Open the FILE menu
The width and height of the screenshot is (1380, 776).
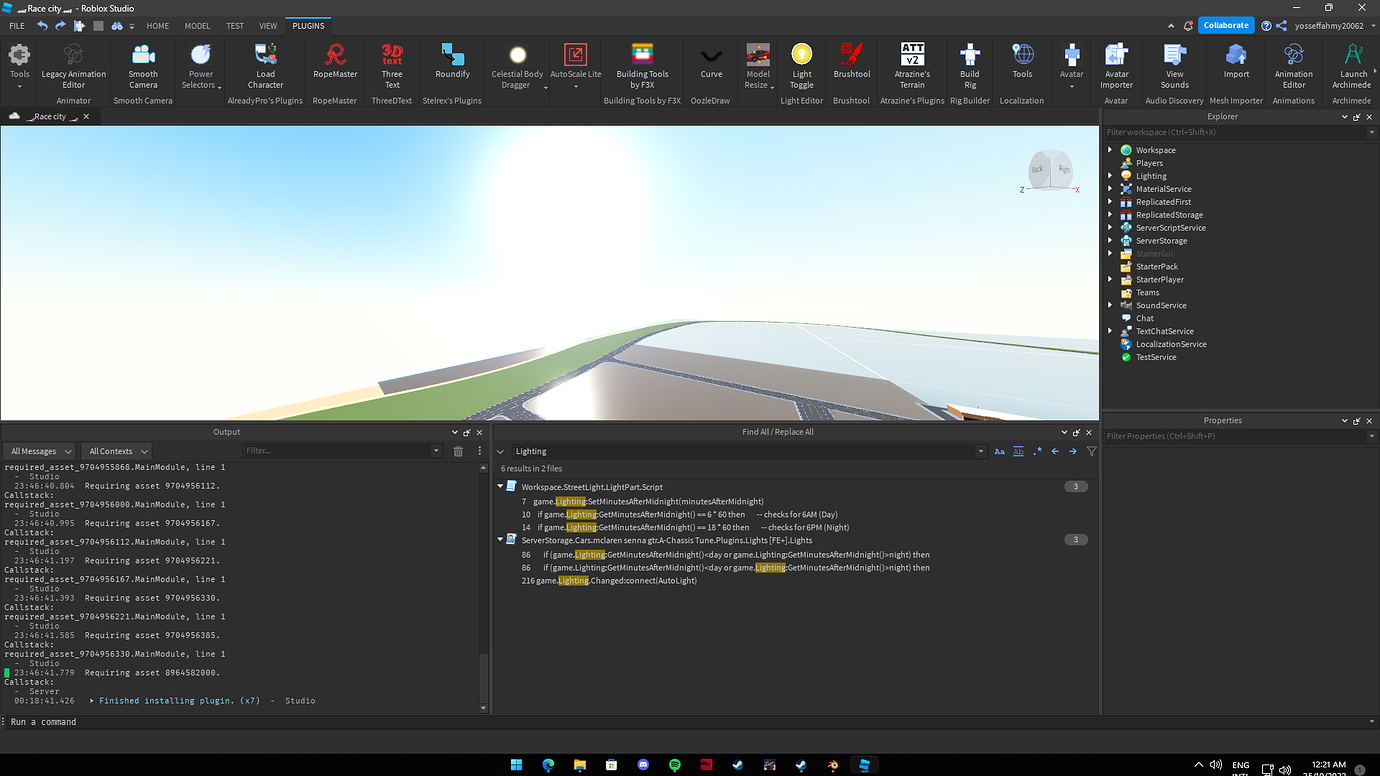click(16, 26)
